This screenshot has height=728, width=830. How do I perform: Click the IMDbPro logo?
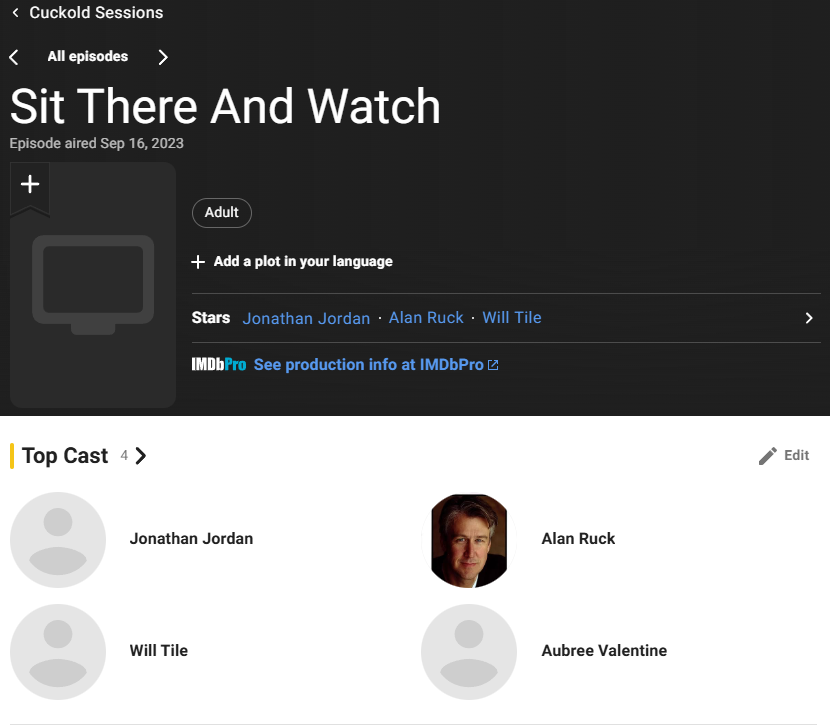[219, 365]
